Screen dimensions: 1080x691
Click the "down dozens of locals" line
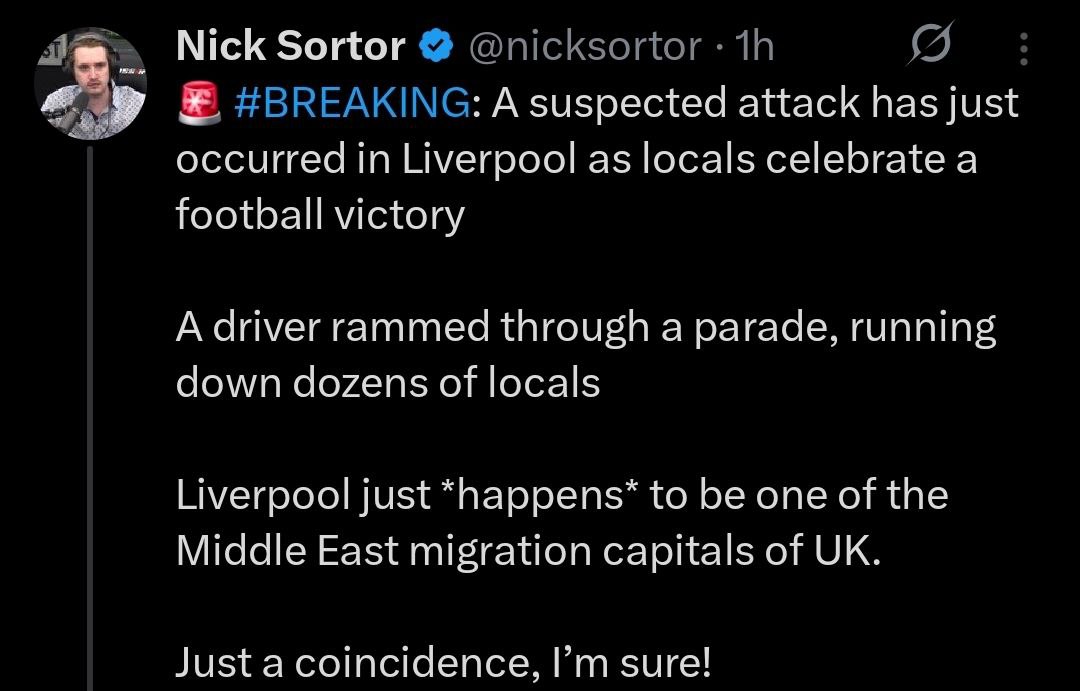point(388,383)
